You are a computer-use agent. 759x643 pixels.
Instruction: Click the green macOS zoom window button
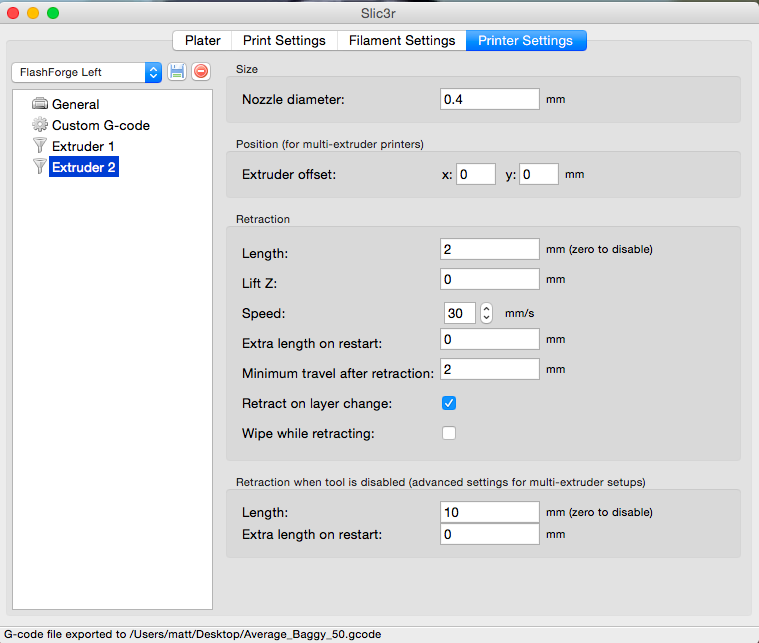click(x=53, y=13)
